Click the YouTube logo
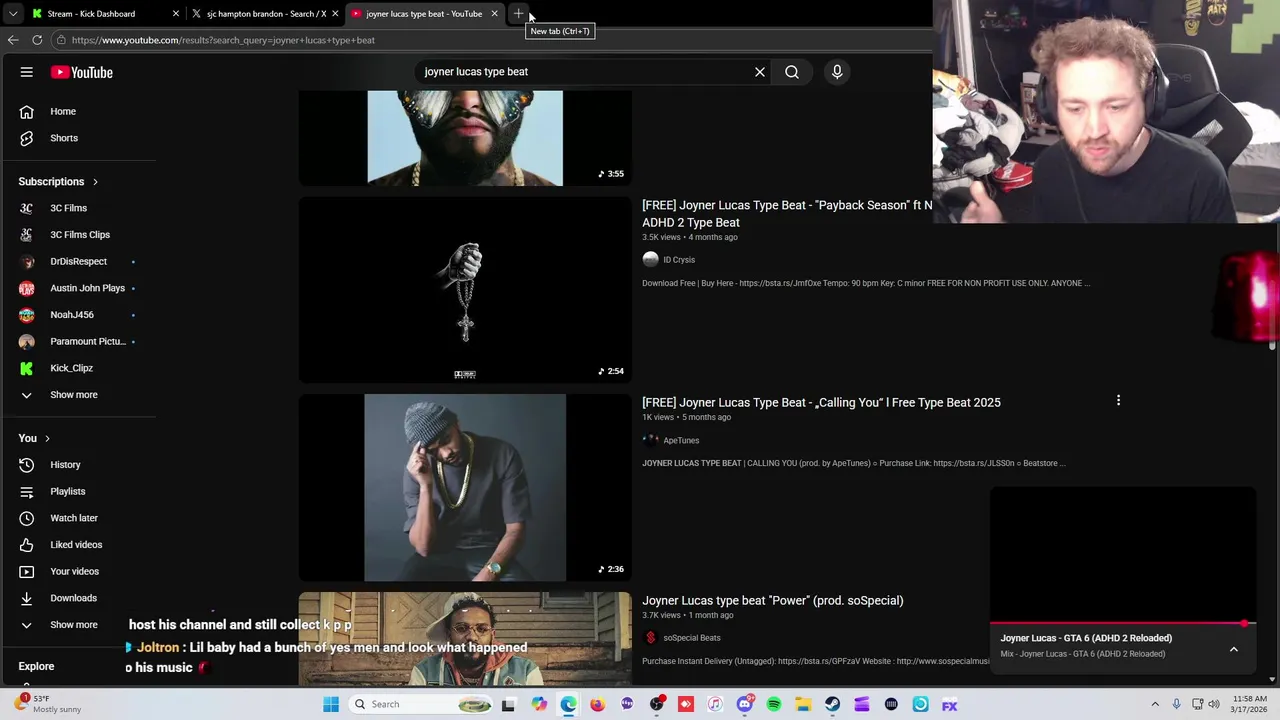1280x720 pixels. click(x=82, y=72)
